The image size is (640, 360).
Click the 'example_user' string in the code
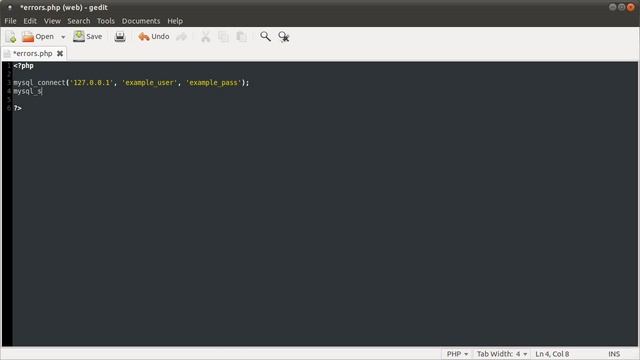coord(149,82)
